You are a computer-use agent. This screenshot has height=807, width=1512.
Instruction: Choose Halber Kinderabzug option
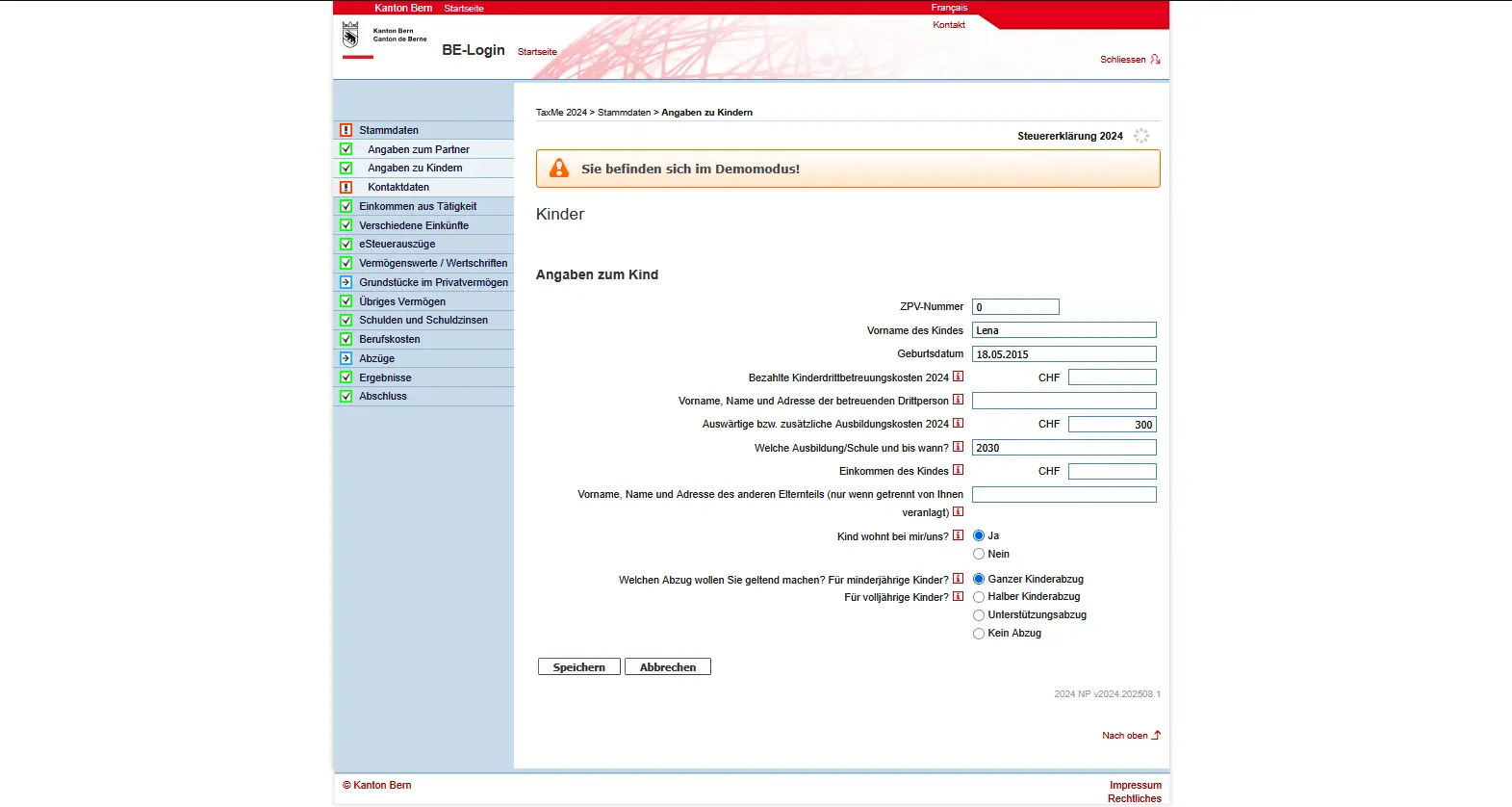(979, 597)
